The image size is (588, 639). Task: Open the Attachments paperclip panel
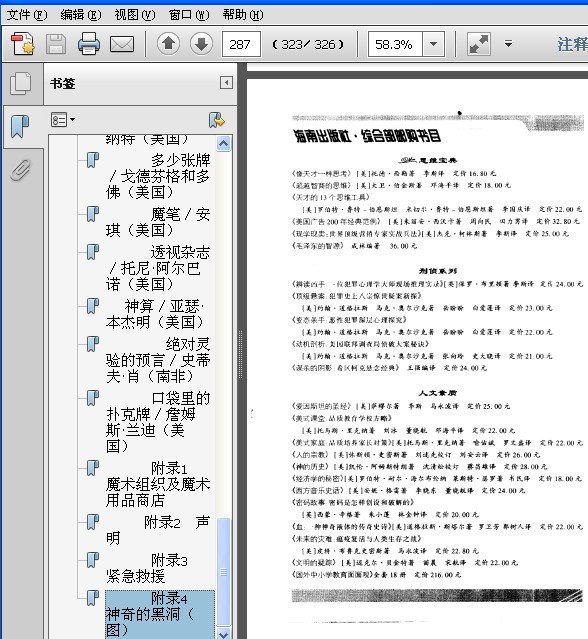pos(20,170)
